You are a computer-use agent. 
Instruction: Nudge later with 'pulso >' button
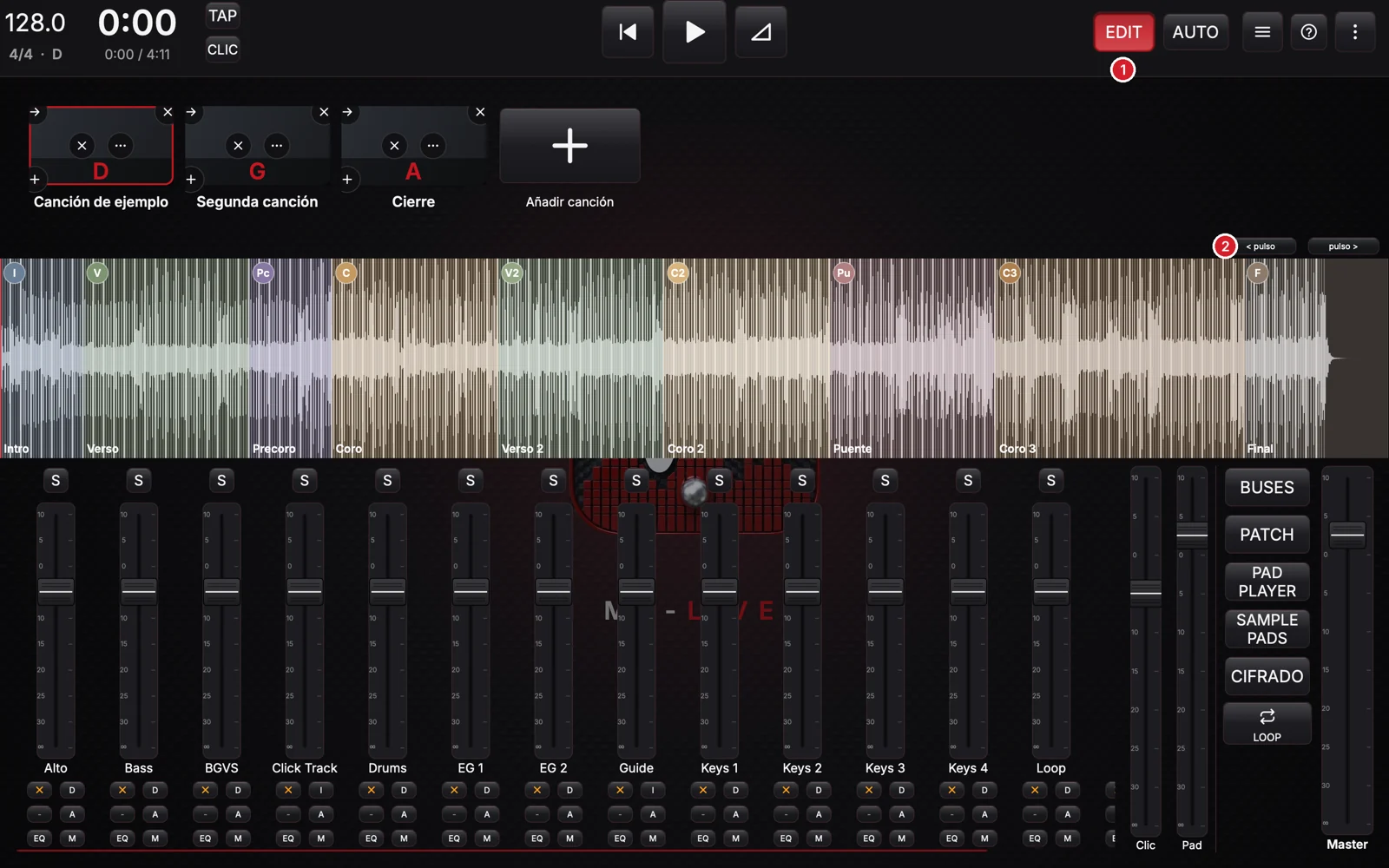click(1343, 247)
